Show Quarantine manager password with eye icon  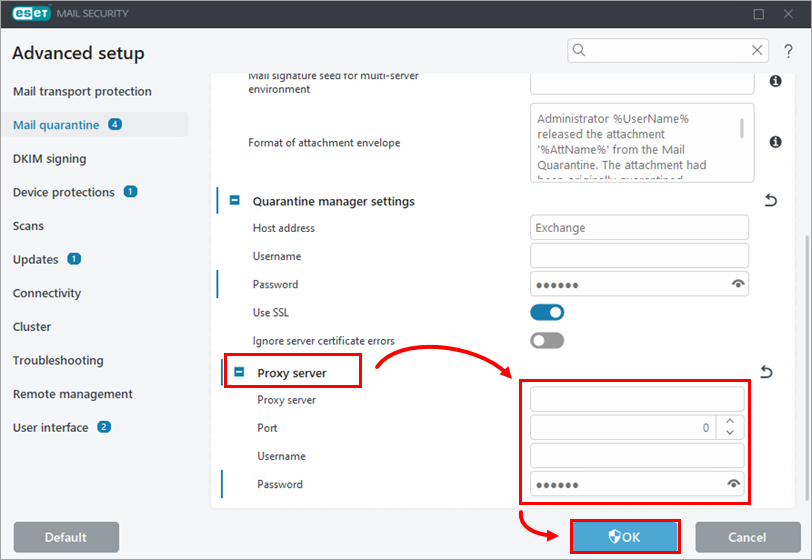[x=738, y=285]
